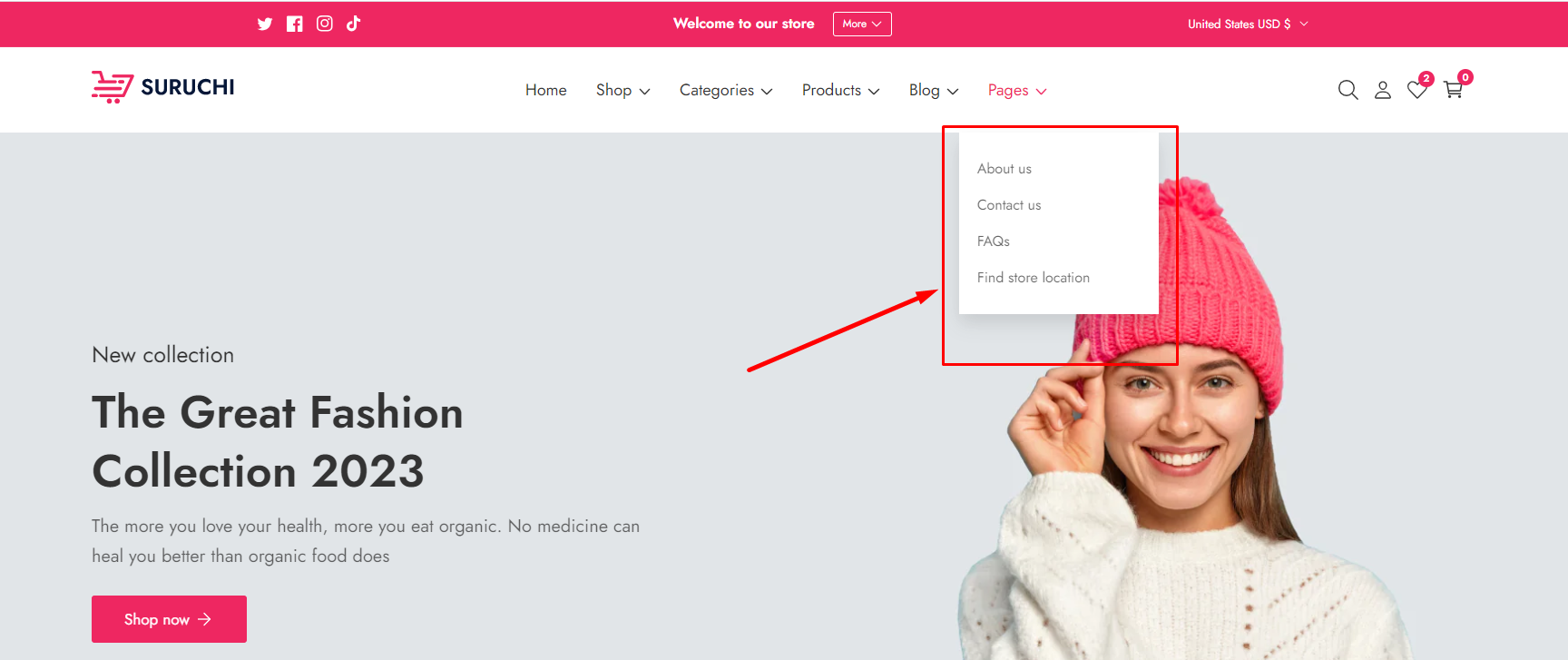Select About us from Pages menu
The image size is (1568, 660).
[1004, 169]
